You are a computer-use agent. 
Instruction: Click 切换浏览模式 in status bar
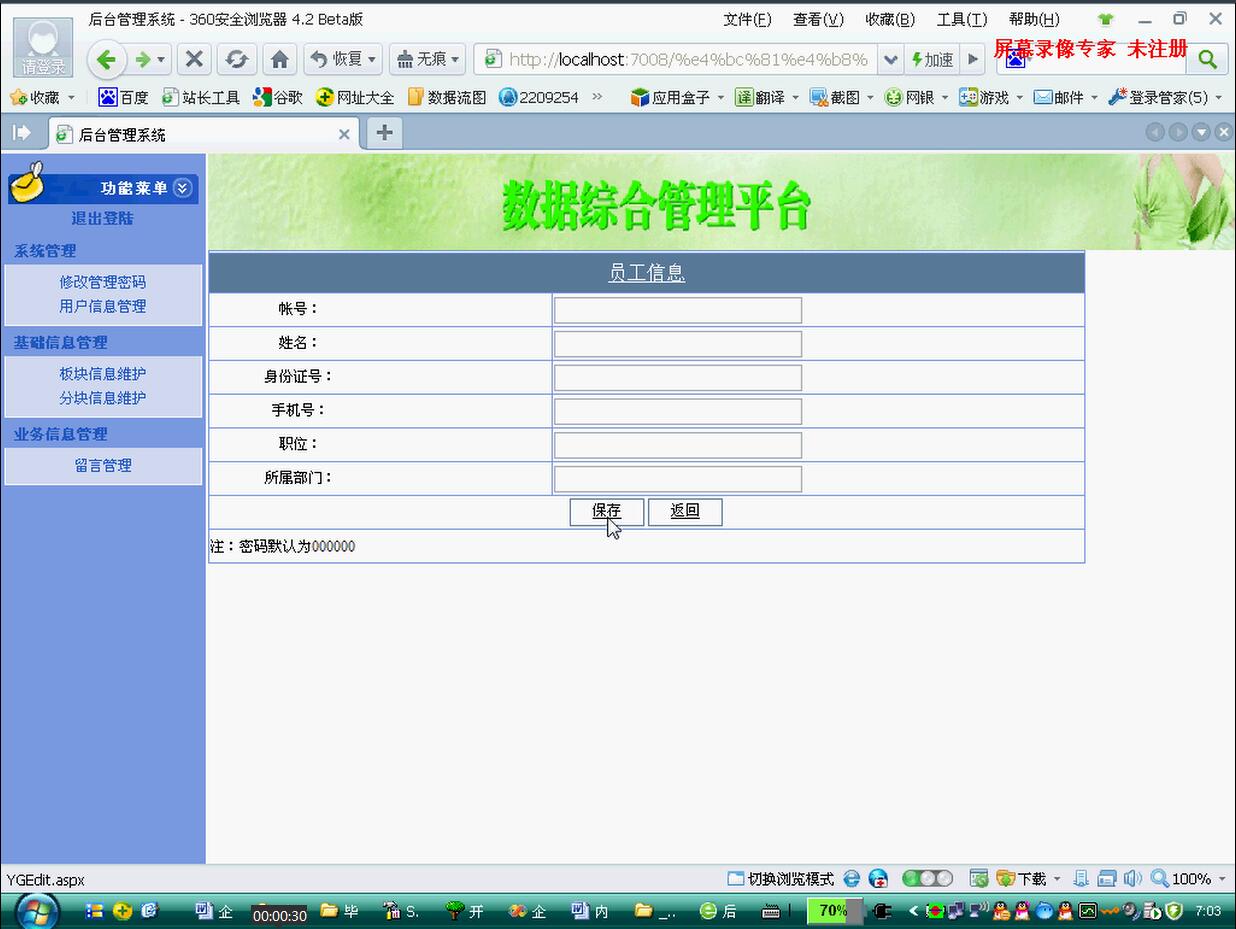[x=780, y=879]
